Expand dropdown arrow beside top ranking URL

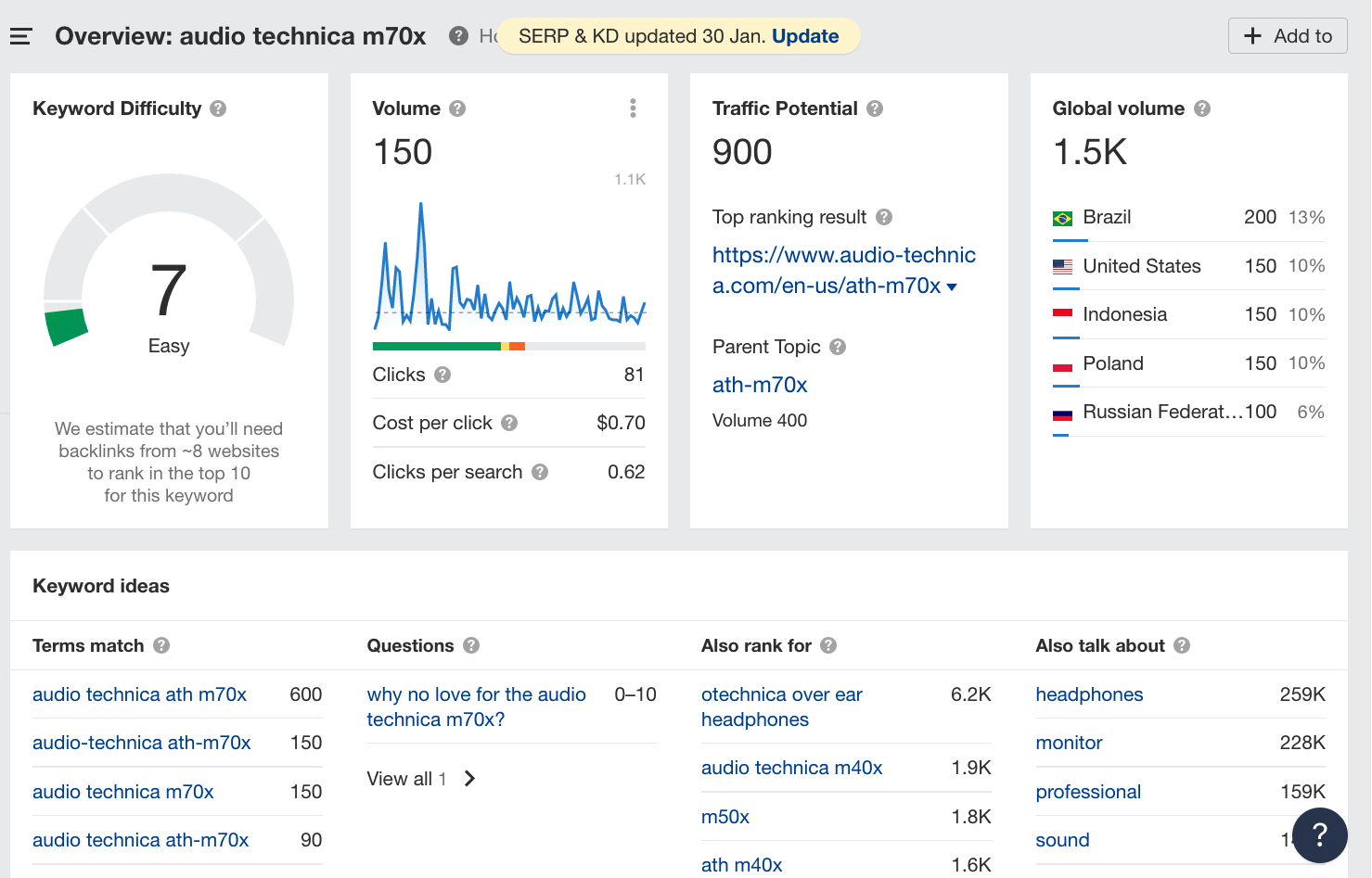point(952,287)
